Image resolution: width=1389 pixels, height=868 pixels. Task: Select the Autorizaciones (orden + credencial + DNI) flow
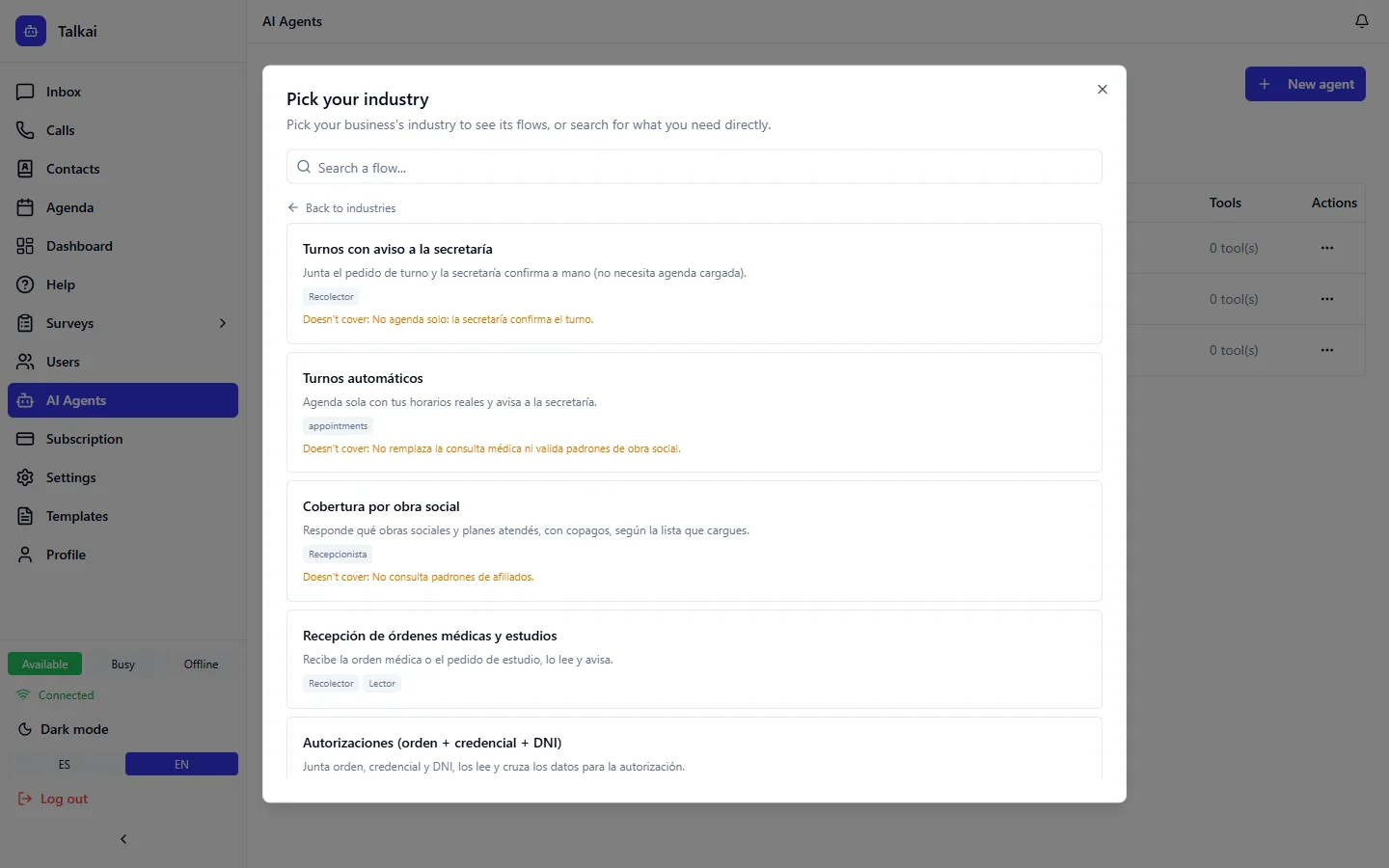point(694,748)
